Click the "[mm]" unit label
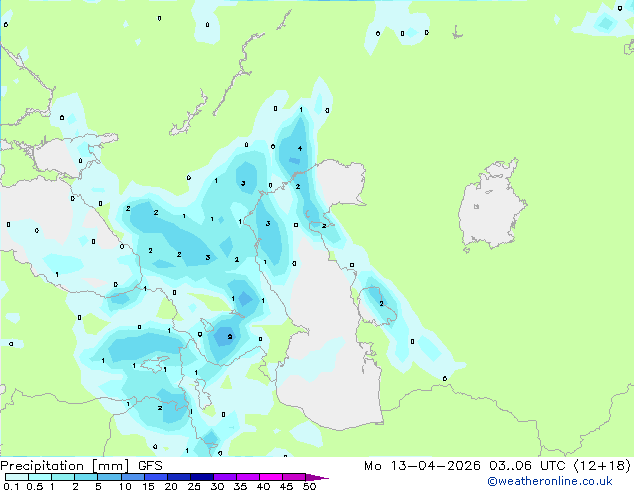 (x=111, y=466)
